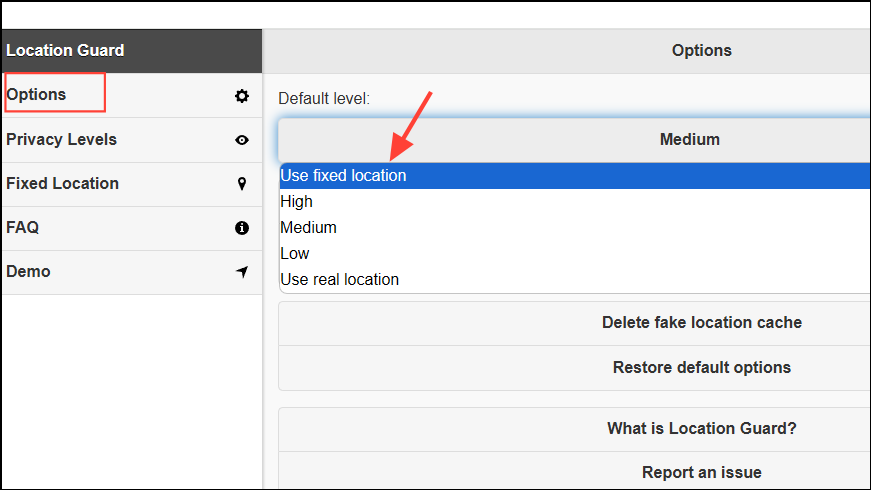Choose Medium from the dropdown list
Screen dimensions: 871x490
tap(309, 228)
